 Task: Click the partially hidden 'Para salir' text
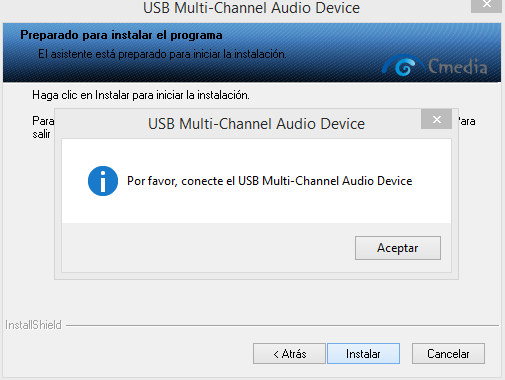click(43, 127)
